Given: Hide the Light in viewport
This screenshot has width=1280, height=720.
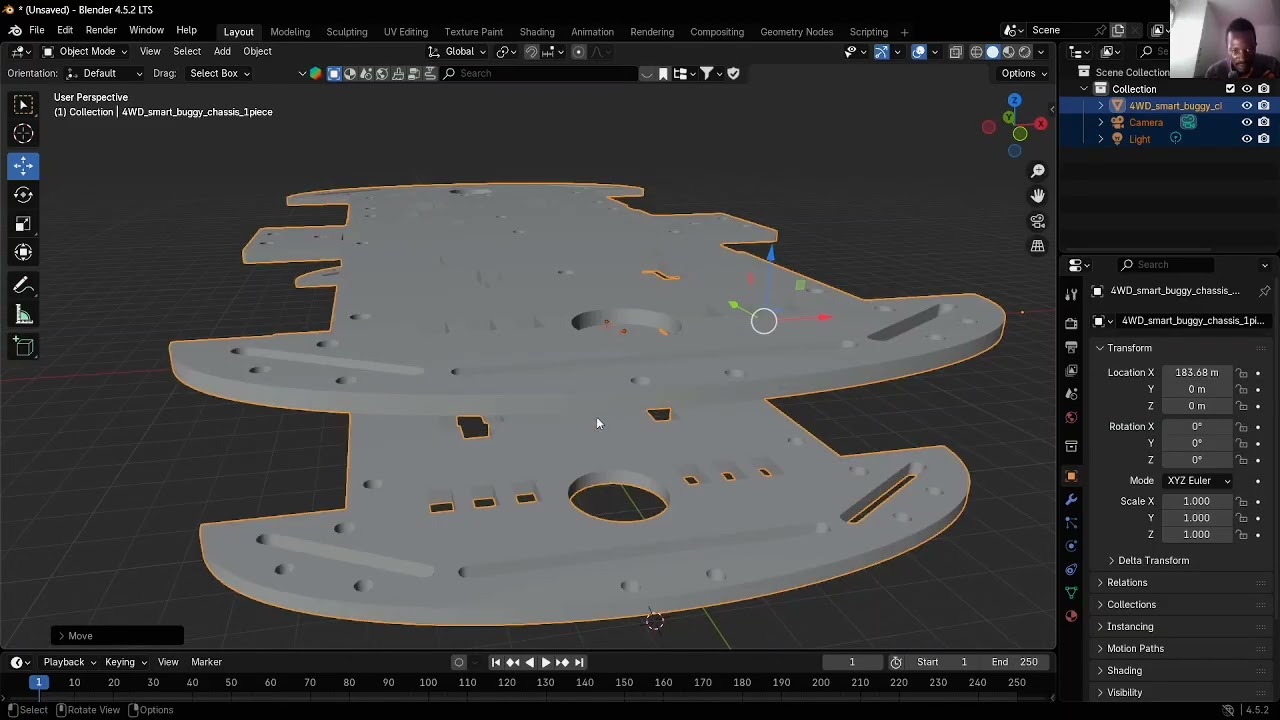Looking at the screenshot, I should coord(1246,140).
